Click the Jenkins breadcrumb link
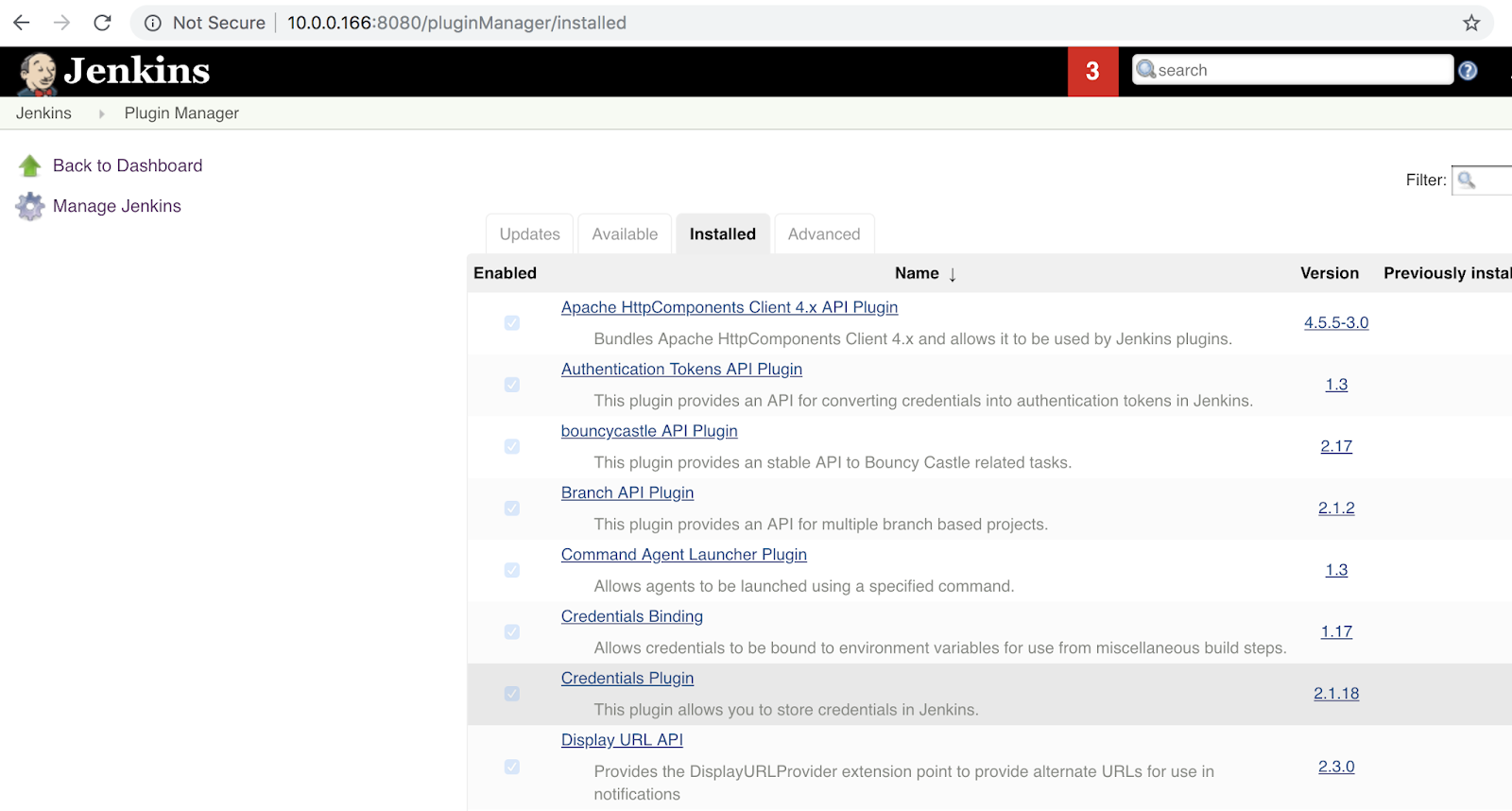The image size is (1512, 811). coord(43,113)
